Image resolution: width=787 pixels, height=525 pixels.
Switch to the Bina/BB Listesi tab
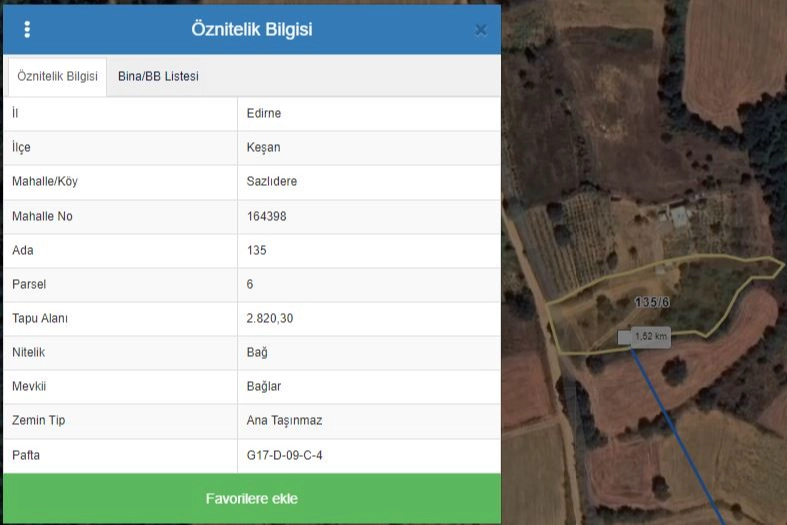click(158, 76)
